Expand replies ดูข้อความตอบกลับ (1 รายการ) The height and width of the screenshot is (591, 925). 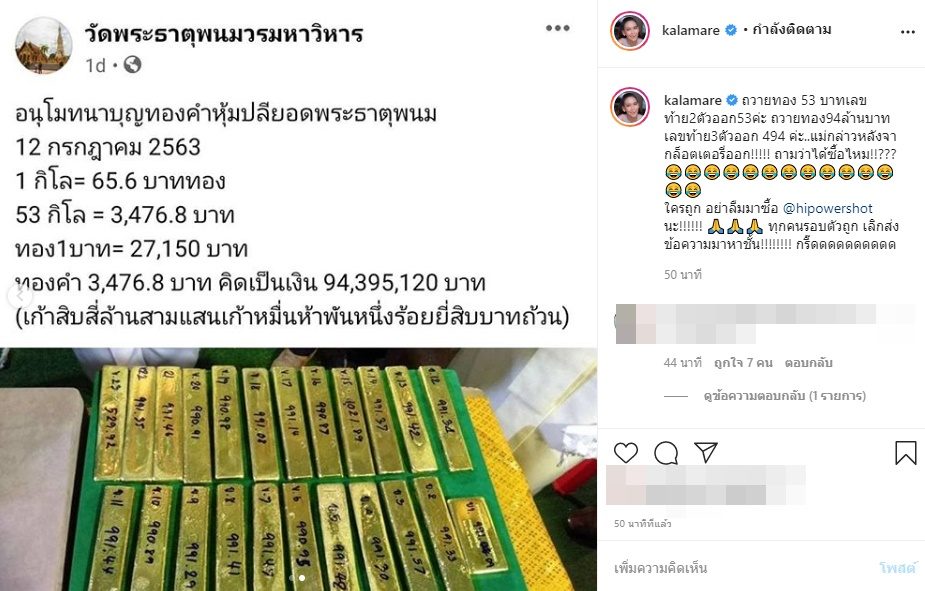785,396
